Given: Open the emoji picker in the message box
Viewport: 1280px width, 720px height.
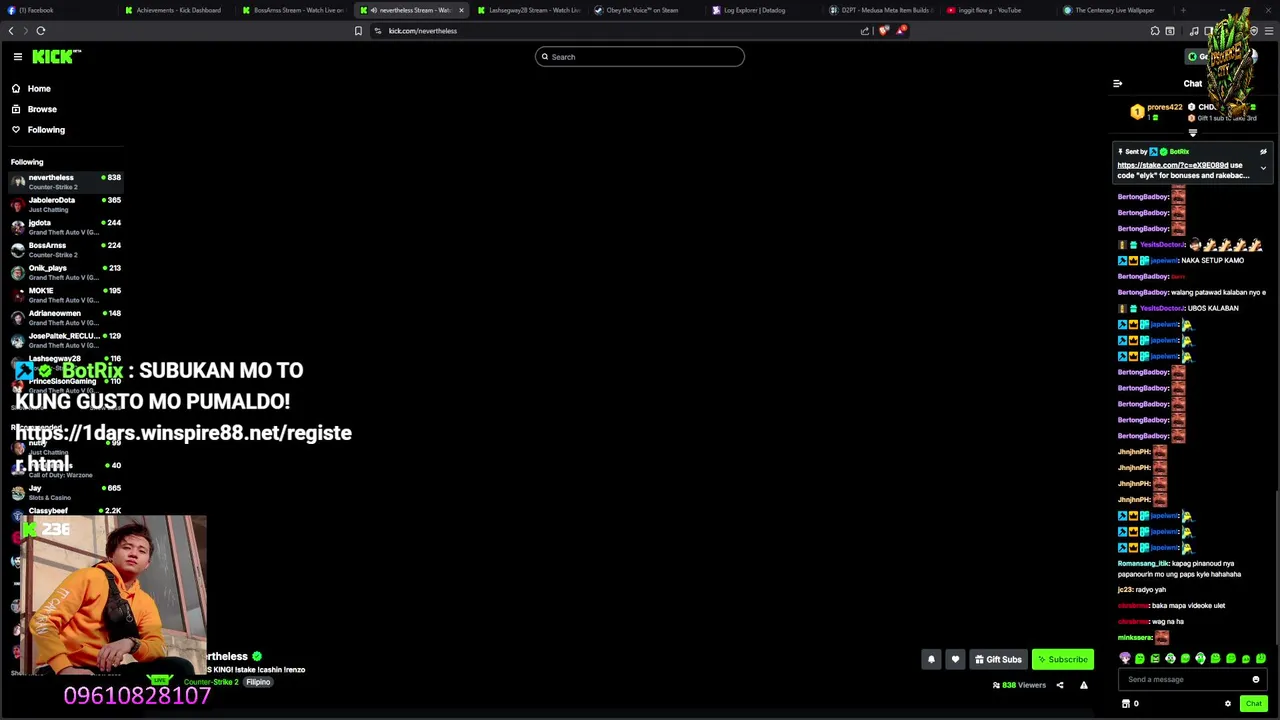Looking at the screenshot, I should pos(1256,680).
